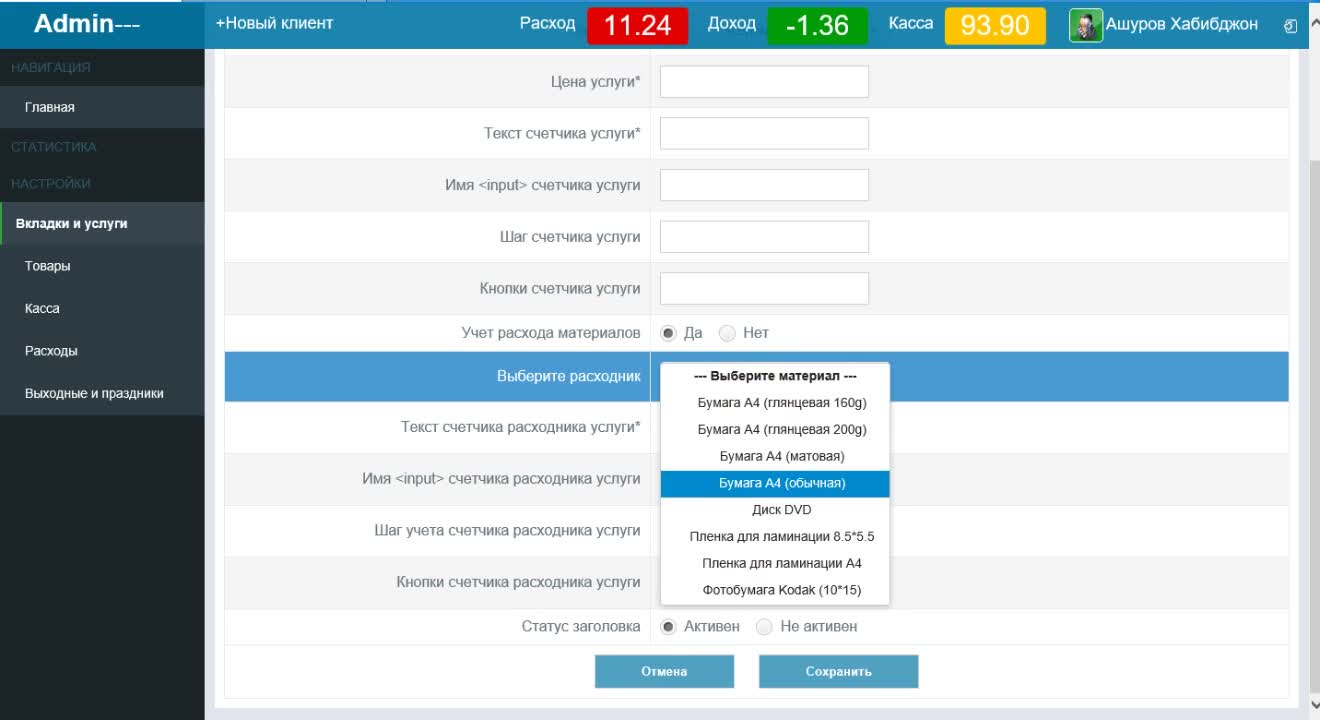Choose 'Бумага А4 (обычная)' from material list
Viewport: 1320px width, 720px height.
pos(775,483)
